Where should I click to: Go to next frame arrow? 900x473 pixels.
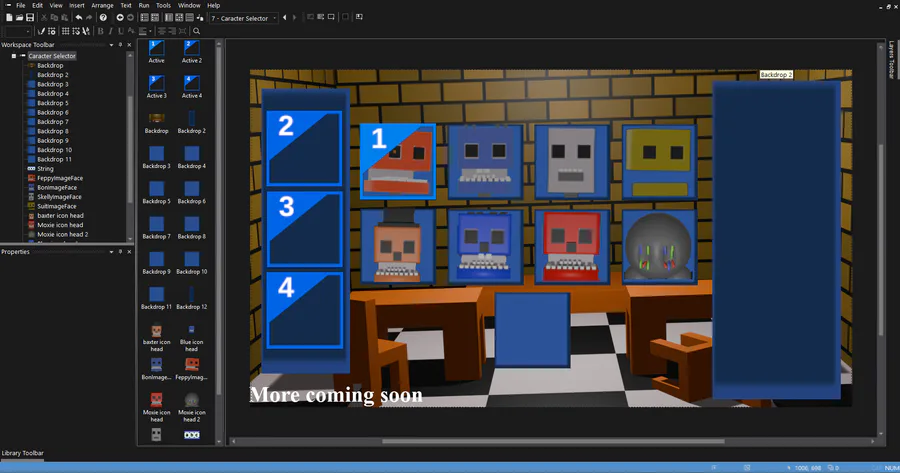click(x=294, y=18)
